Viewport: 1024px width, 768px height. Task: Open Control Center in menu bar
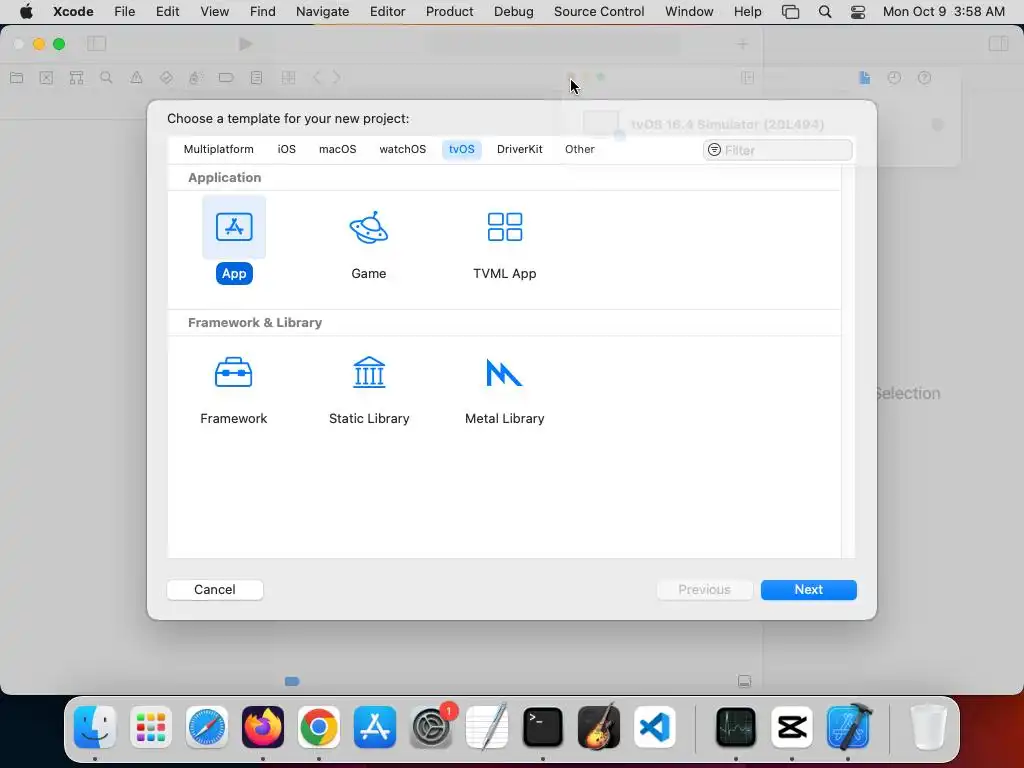(x=857, y=11)
